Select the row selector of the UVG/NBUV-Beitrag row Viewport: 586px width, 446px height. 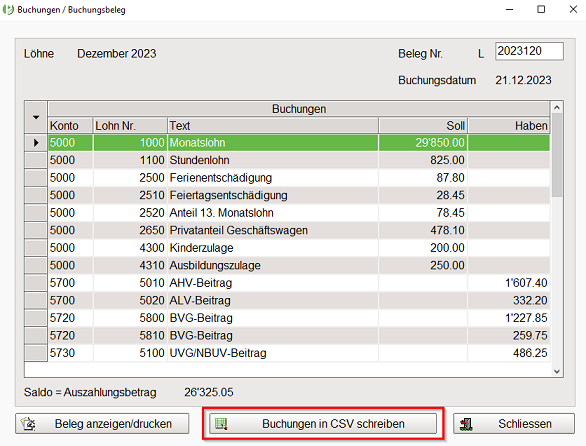tap(36, 353)
